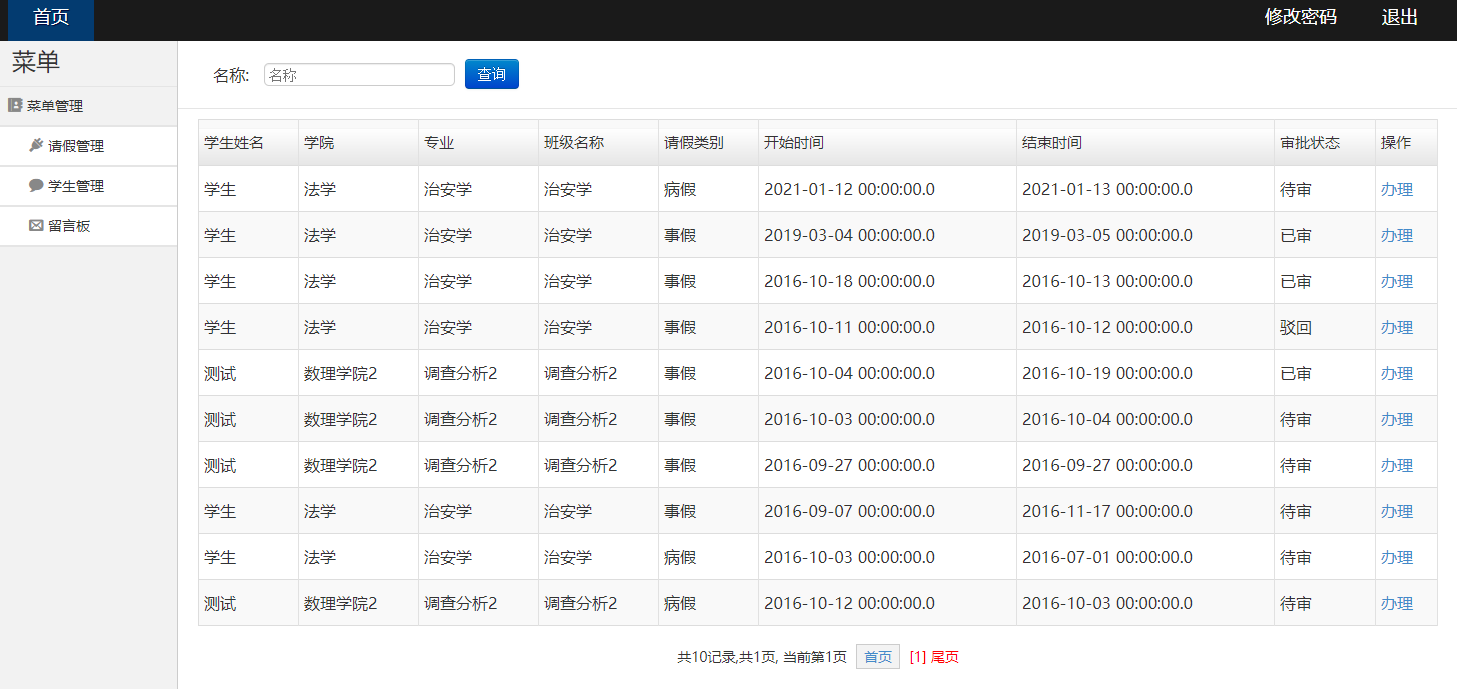1457x689 pixels.
Task: Expand the 菜单管理 menu group
Action: (x=52, y=105)
